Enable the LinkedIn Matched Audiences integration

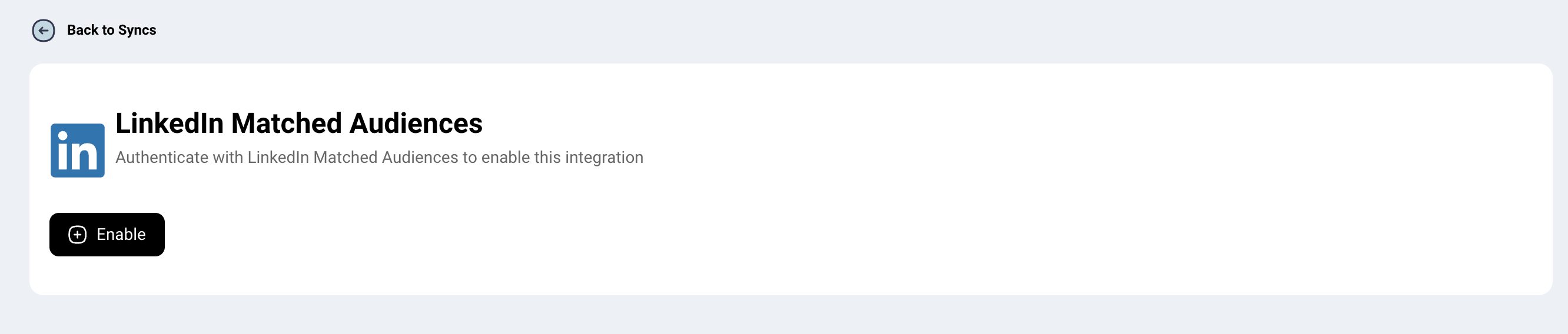[x=107, y=235]
